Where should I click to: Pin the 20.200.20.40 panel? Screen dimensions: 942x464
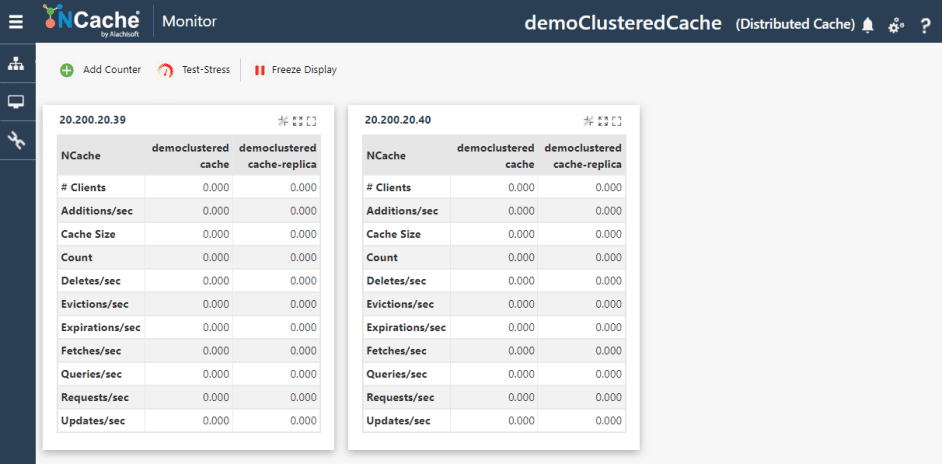click(588, 121)
